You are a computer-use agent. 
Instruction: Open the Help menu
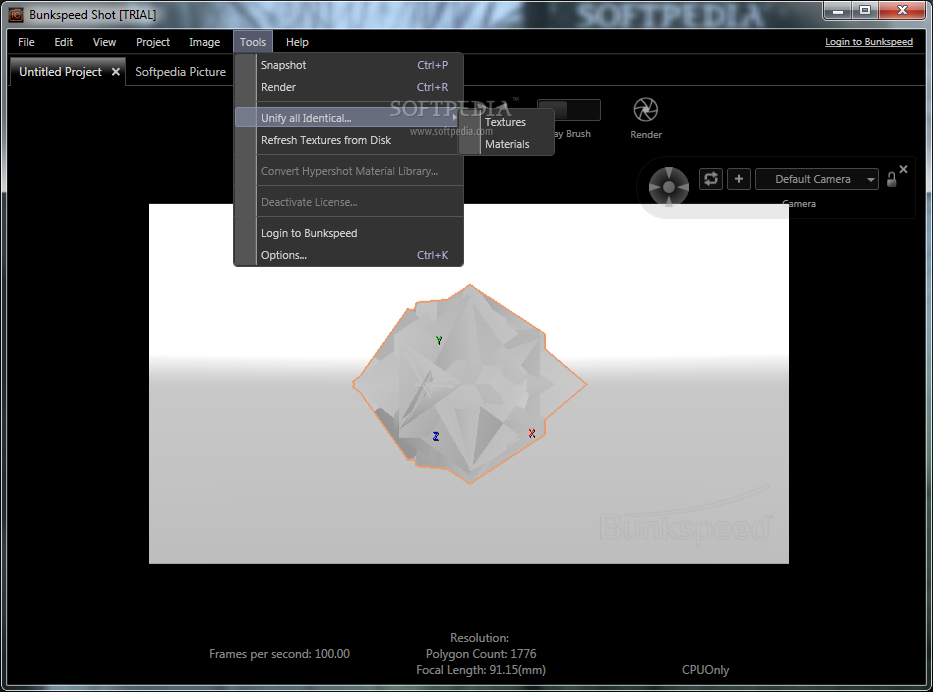click(x=297, y=42)
